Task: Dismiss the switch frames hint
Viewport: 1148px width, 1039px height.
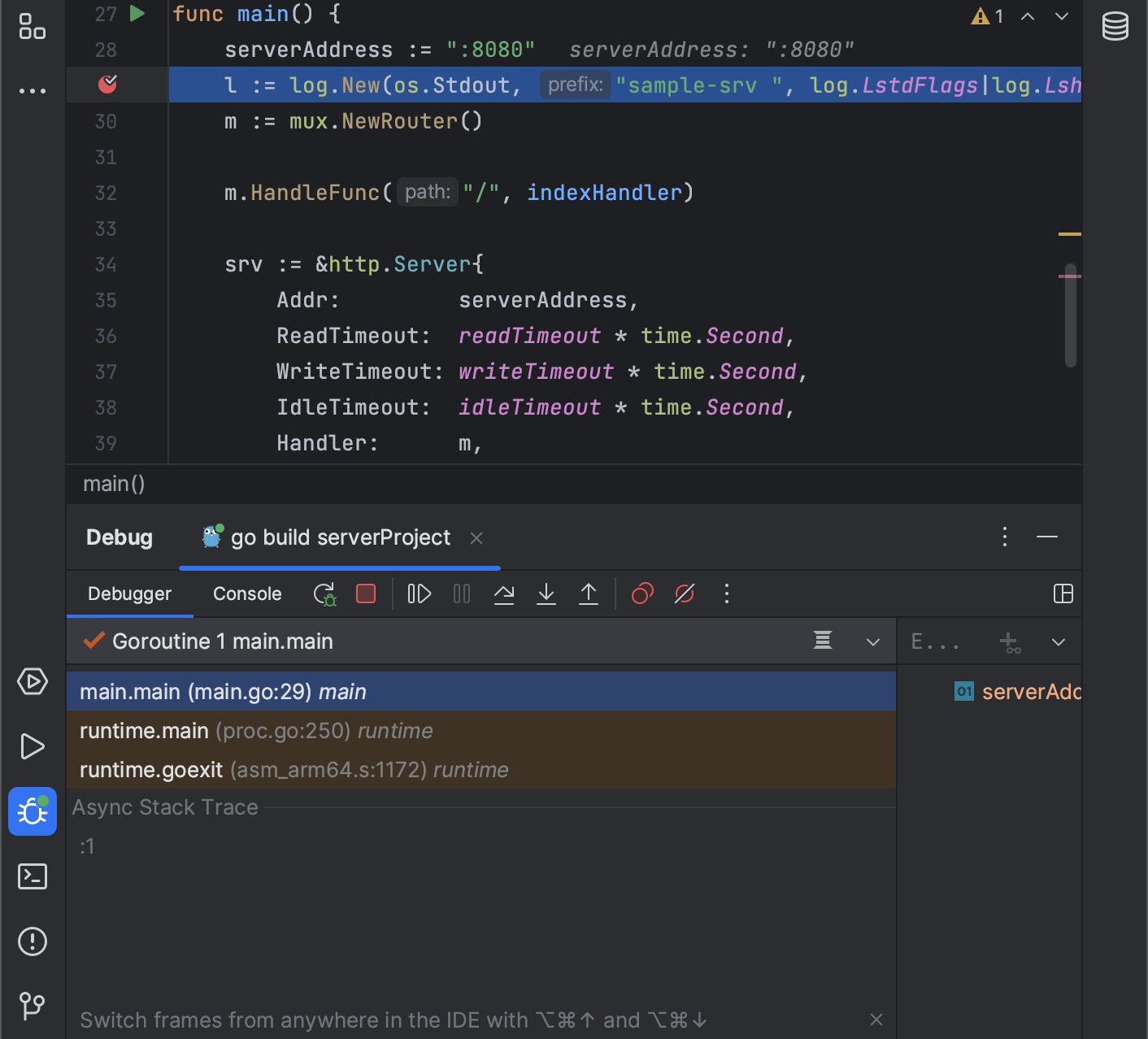Action: coord(876,1019)
